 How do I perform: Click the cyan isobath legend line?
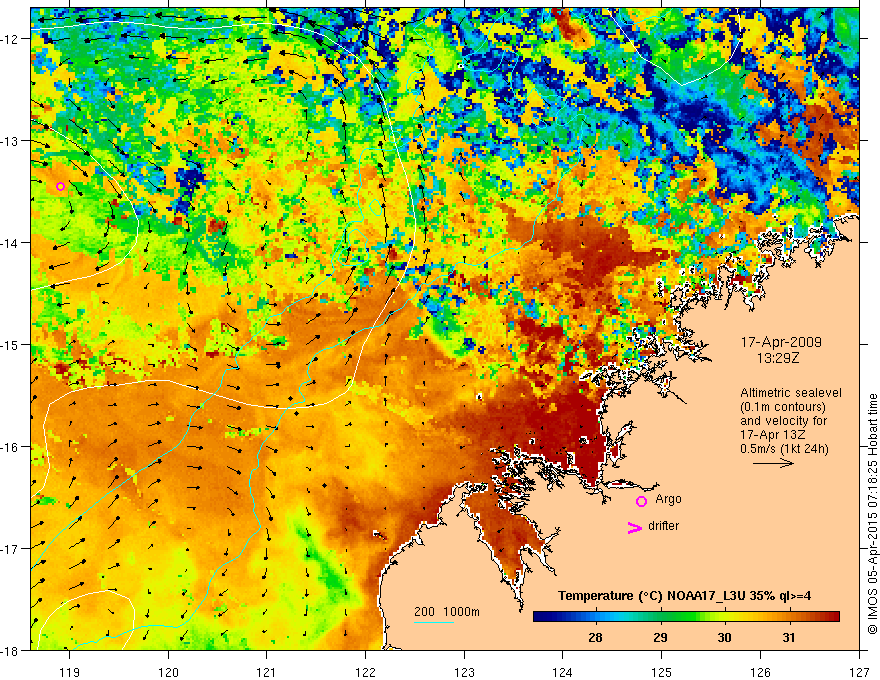point(434,622)
